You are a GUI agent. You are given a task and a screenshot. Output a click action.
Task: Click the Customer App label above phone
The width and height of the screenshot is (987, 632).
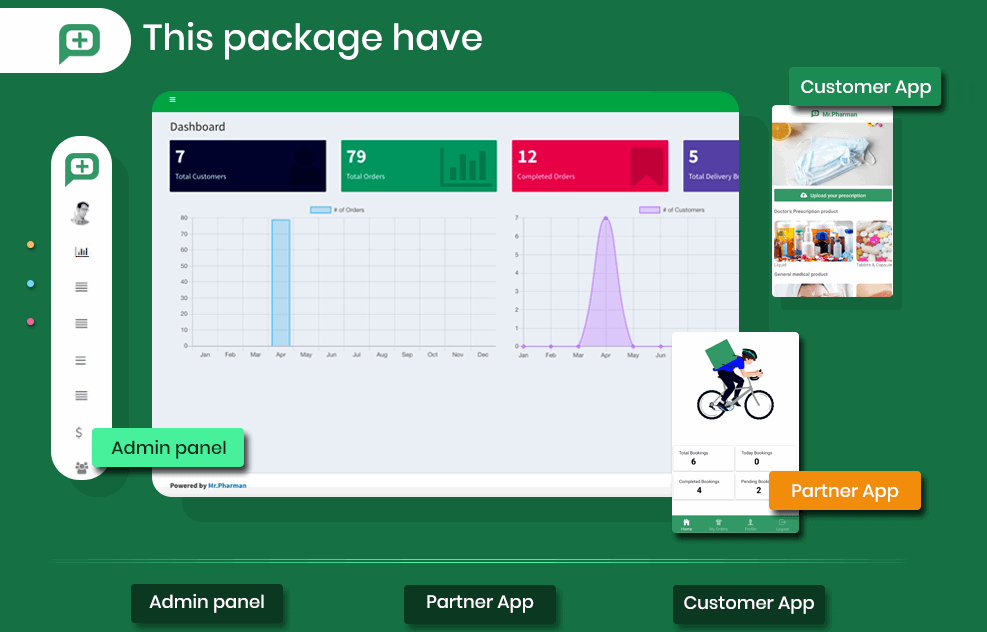pyautogui.click(x=865, y=87)
